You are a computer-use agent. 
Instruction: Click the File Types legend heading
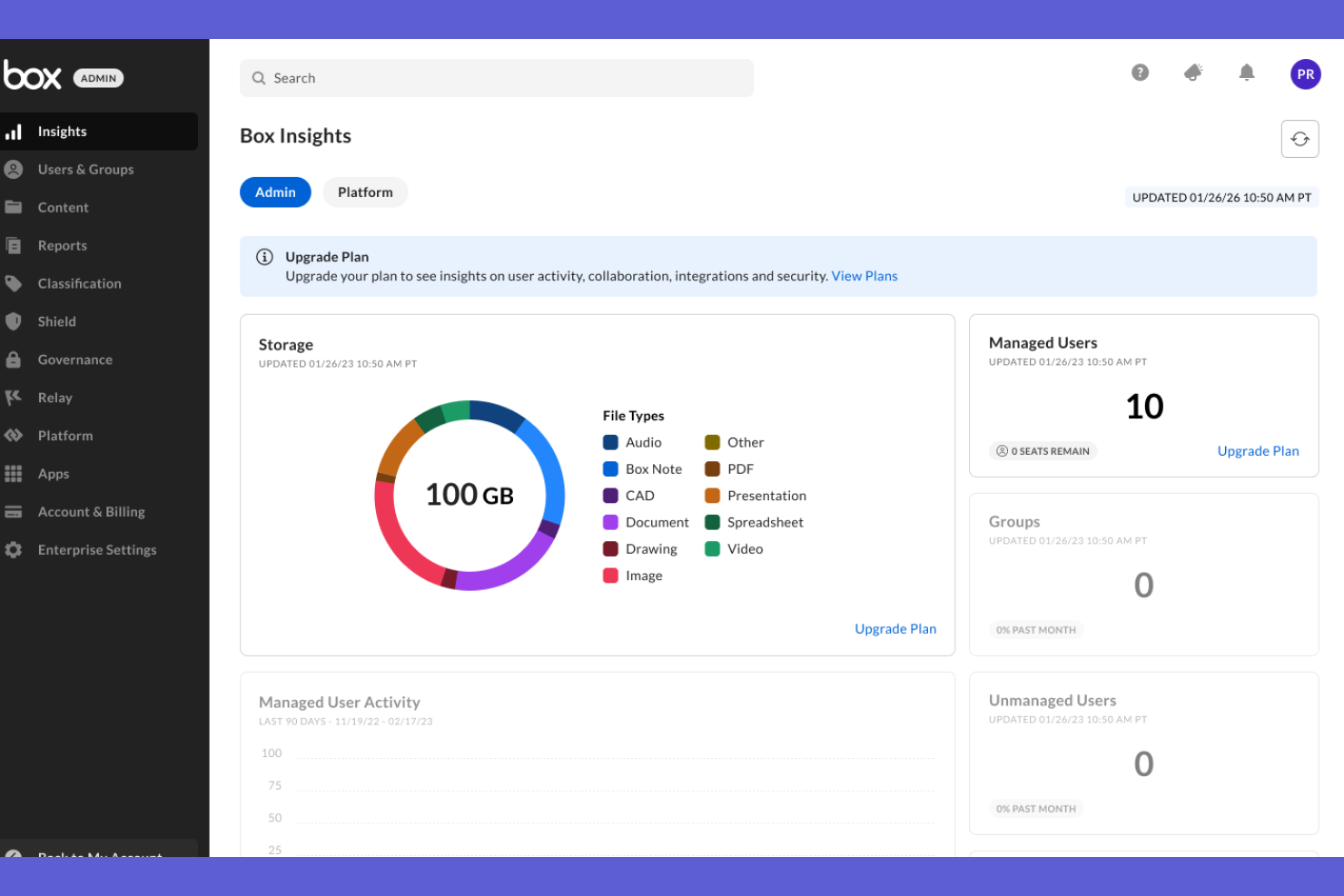(633, 416)
